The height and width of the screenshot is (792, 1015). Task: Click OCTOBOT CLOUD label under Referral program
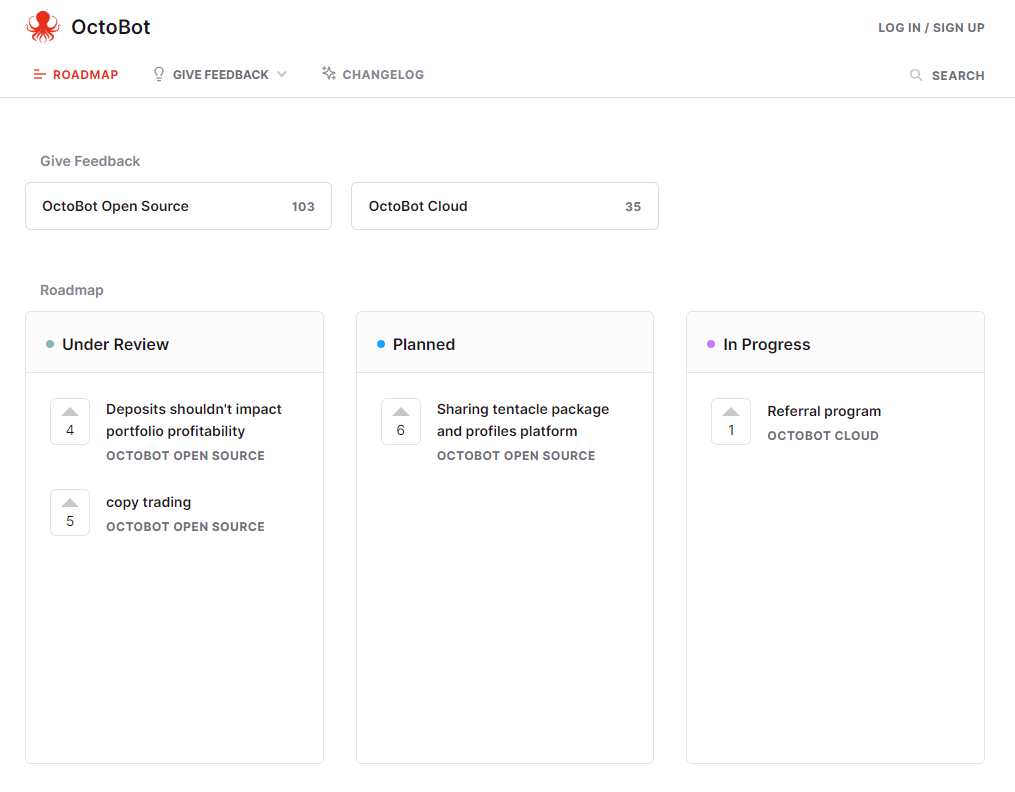click(823, 435)
